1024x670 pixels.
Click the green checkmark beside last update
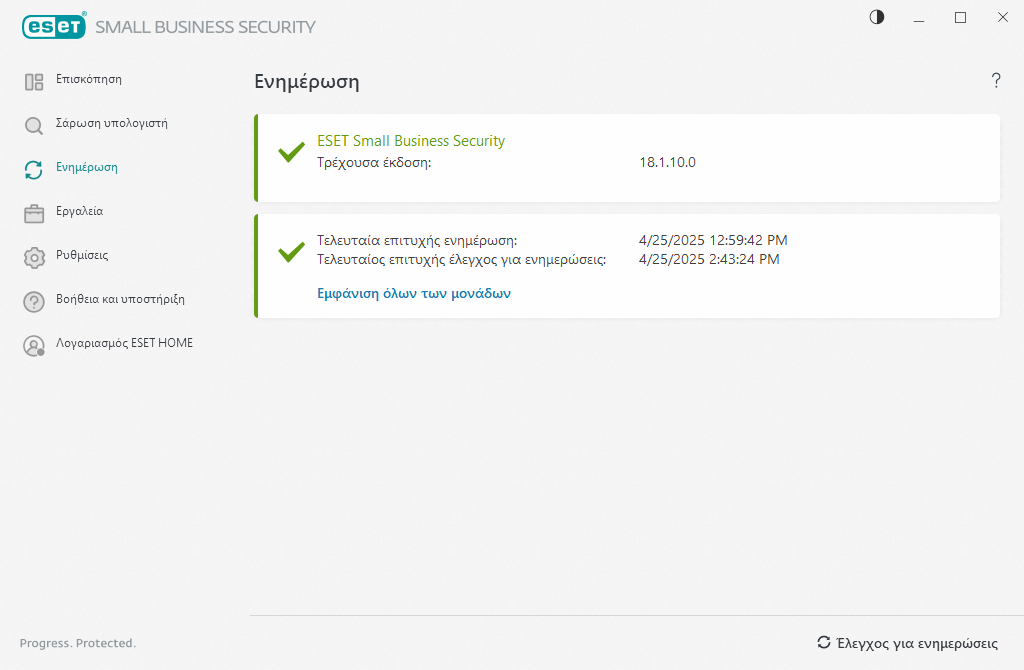[291, 252]
